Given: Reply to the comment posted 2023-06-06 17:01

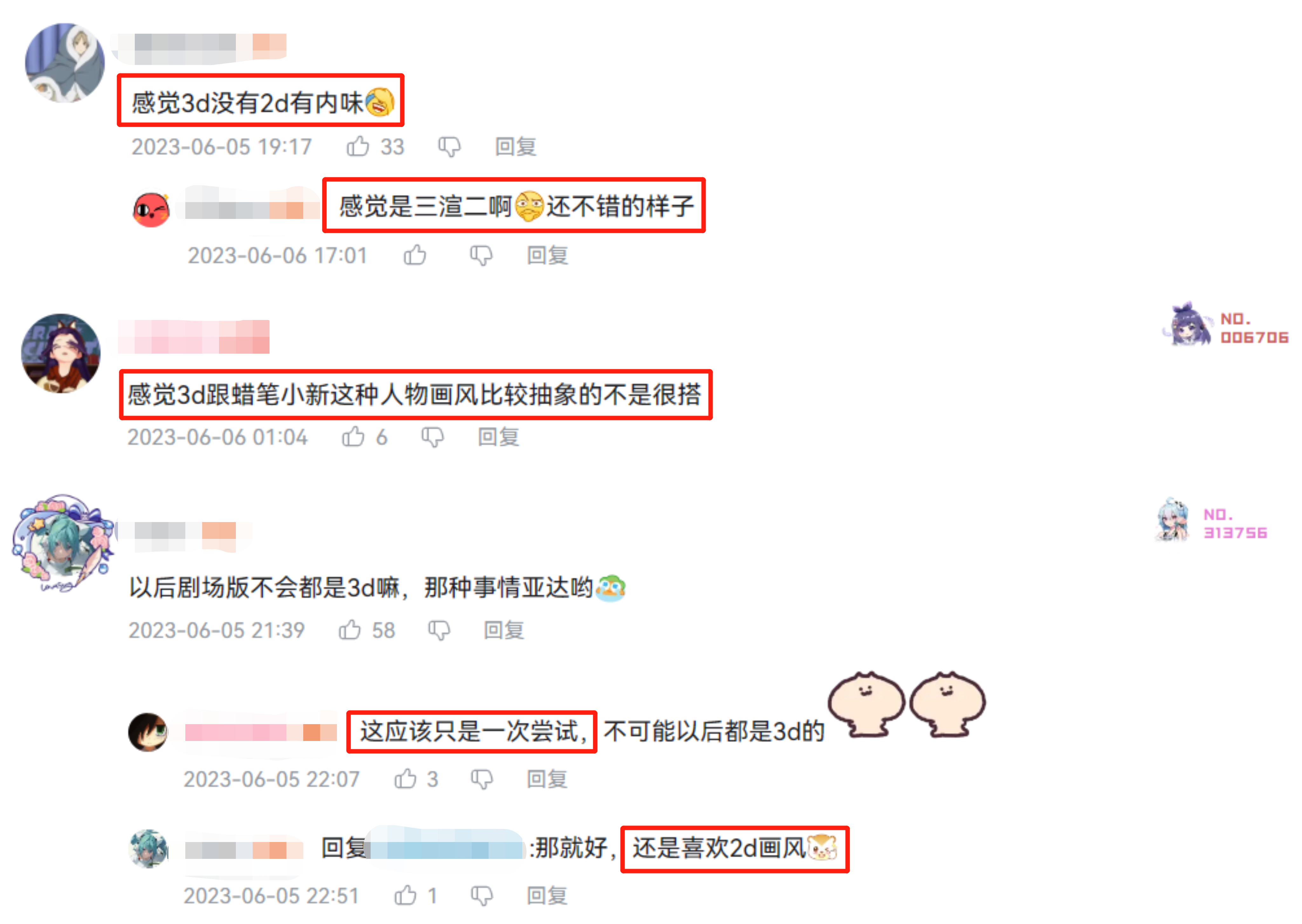Looking at the screenshot, I should coord(547,255).
